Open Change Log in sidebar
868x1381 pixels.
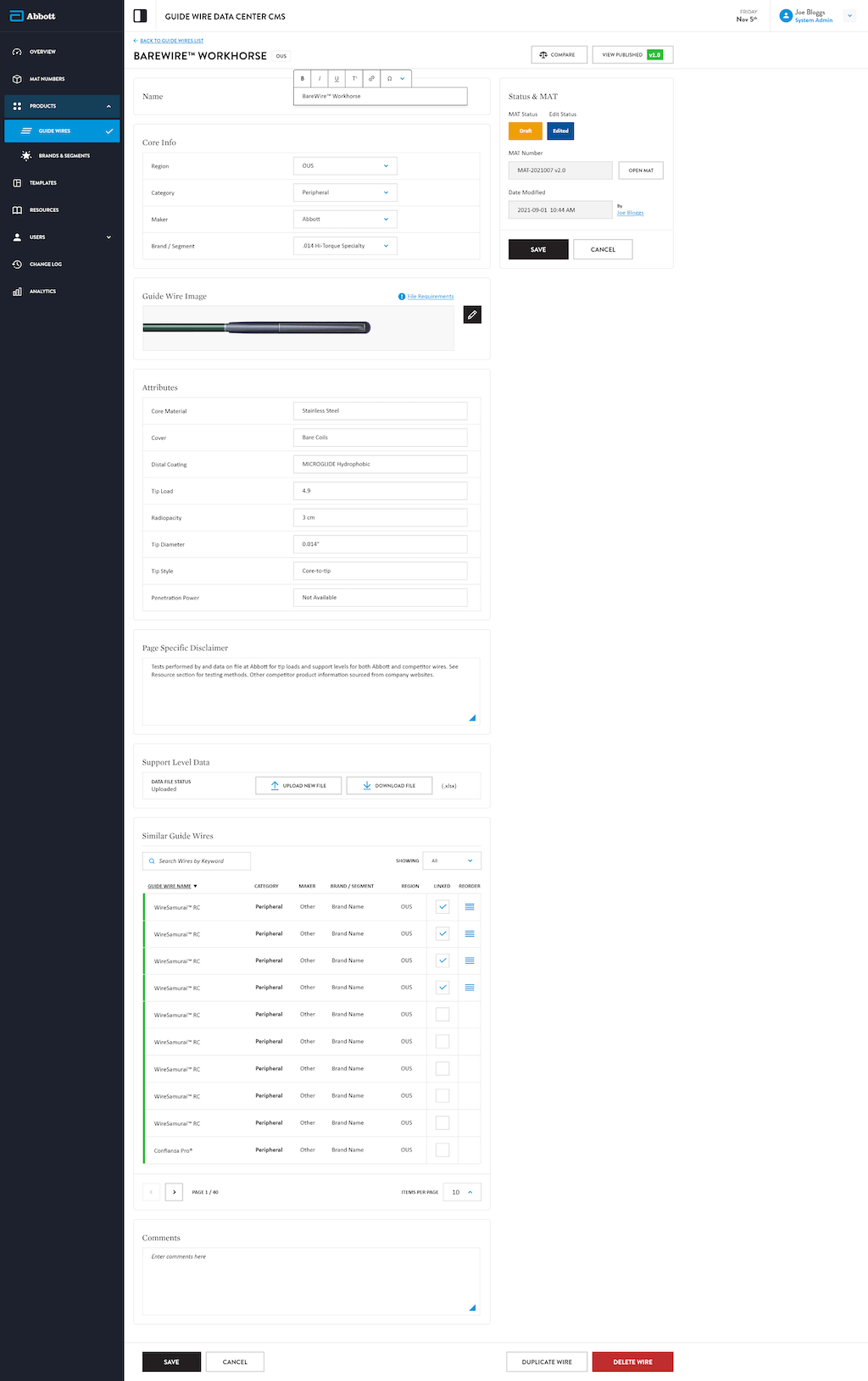point(46,265)
